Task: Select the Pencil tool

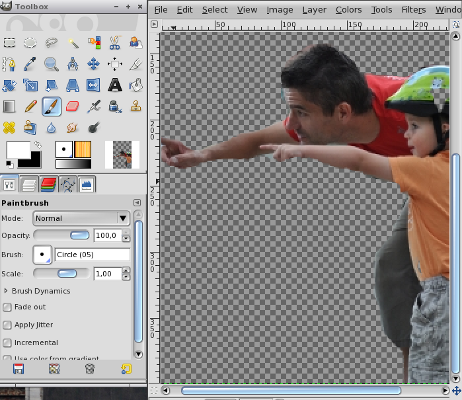Action: (30, 106)
